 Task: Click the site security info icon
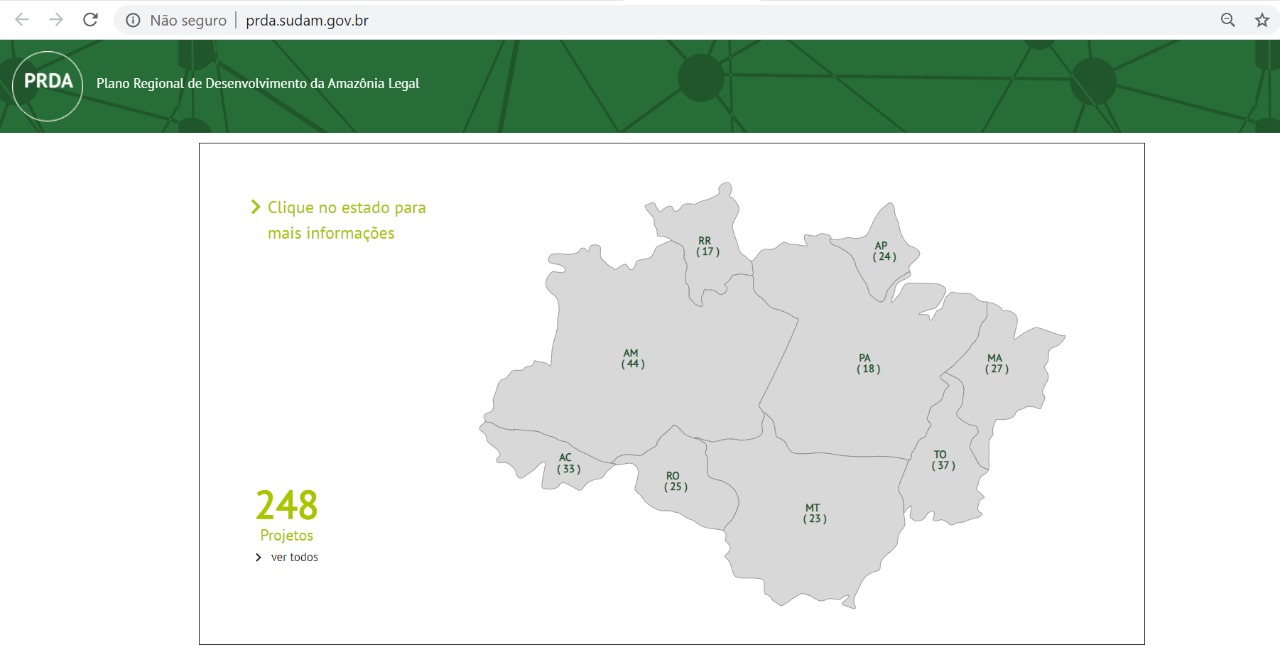click(133, 20)
